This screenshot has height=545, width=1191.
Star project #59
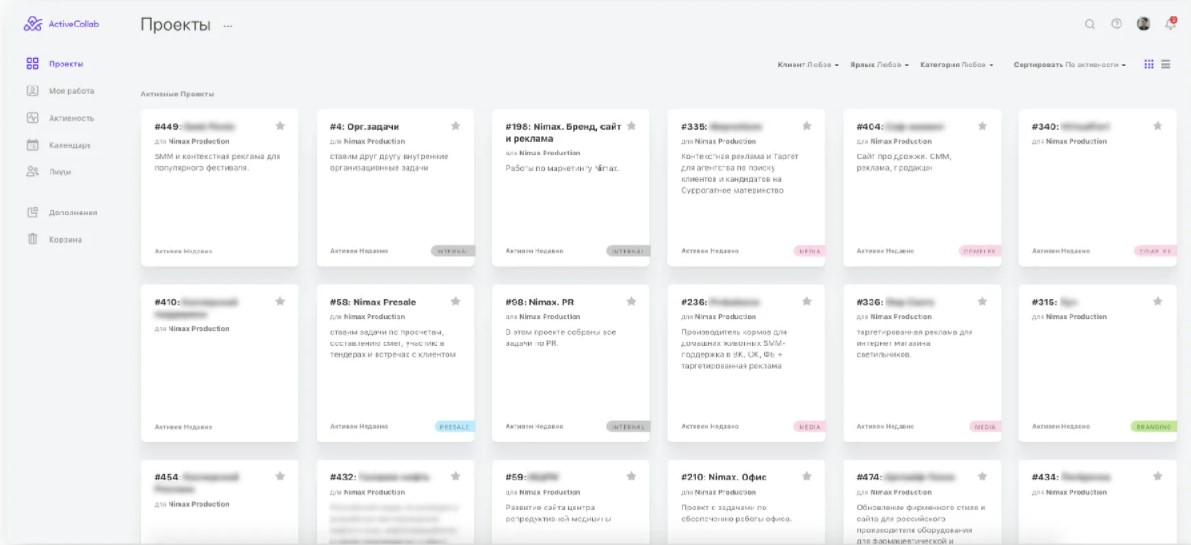pyautogui.click(x=630, y=476)
